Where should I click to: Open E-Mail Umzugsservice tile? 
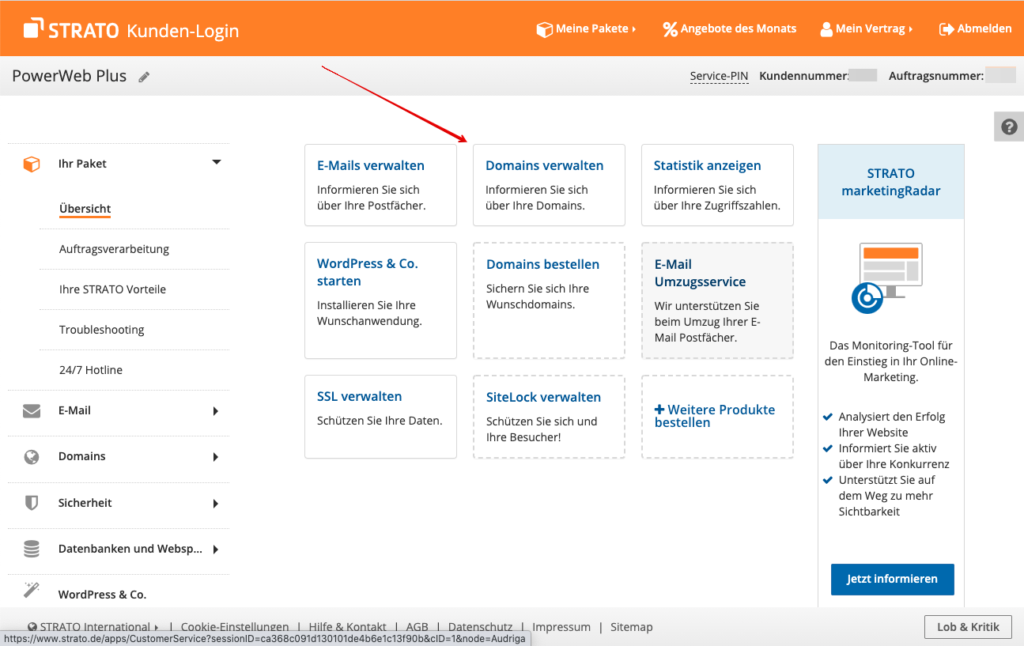pos(717,300)
